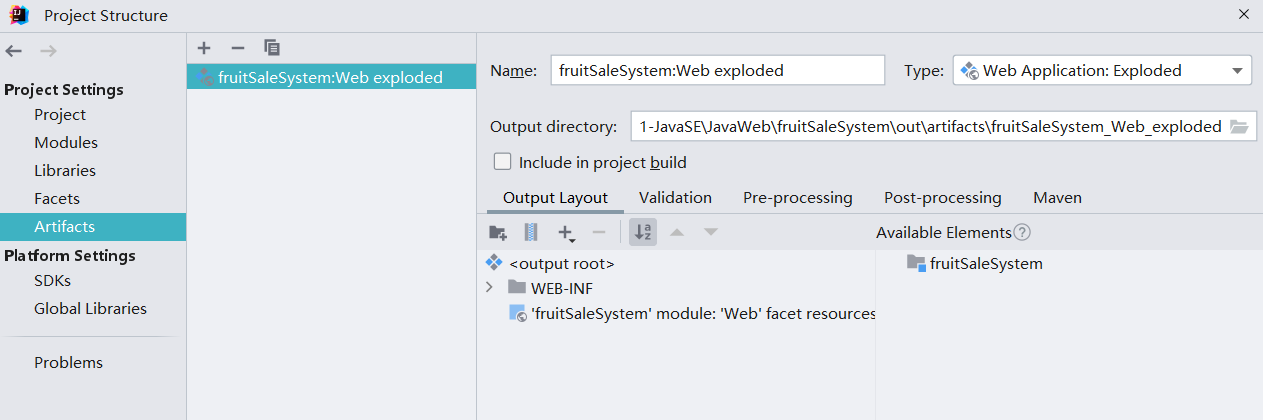
Task: Switch to the Pre-processing tab
Action: 797,198
